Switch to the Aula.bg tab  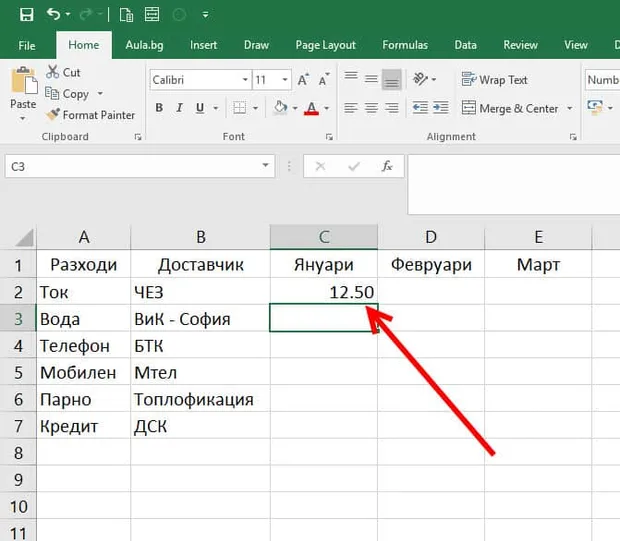(x=144, y=45)
